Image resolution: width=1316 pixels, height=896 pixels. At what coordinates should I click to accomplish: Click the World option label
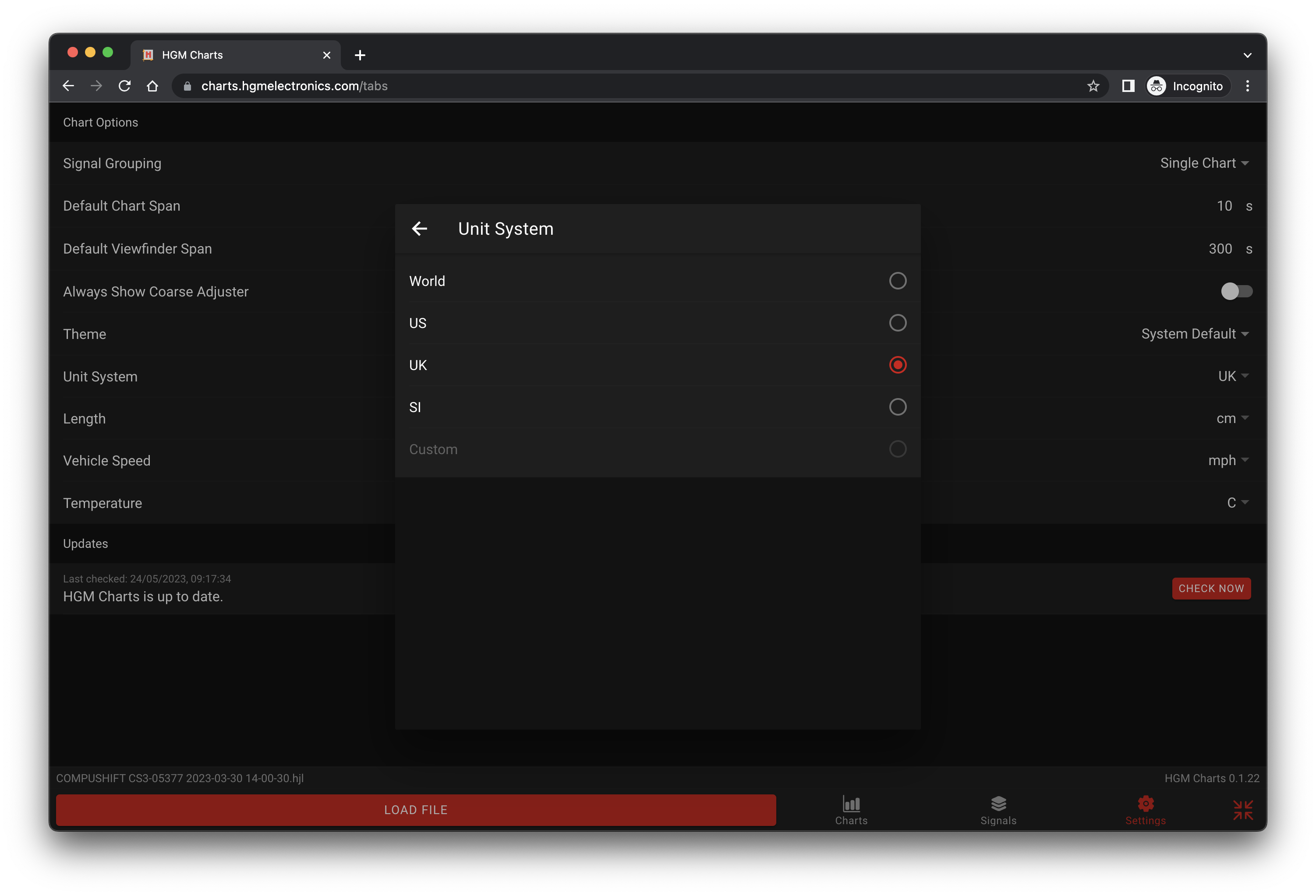click(x=427, y=281)
